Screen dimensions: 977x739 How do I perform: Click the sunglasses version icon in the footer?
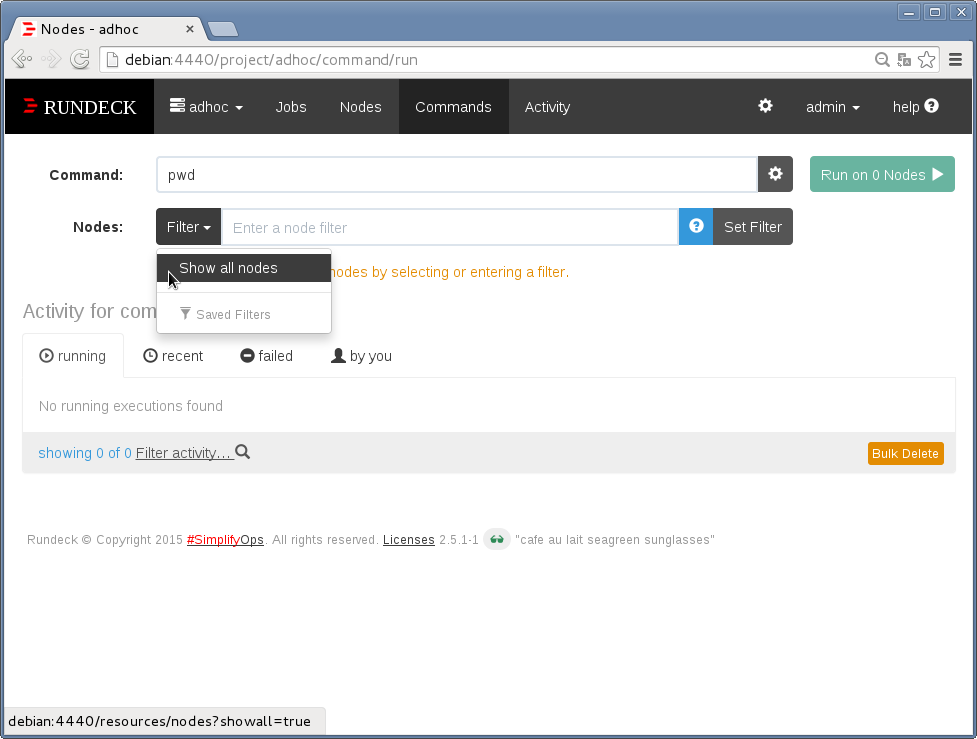pyautogui.click(x=497, y=540)
